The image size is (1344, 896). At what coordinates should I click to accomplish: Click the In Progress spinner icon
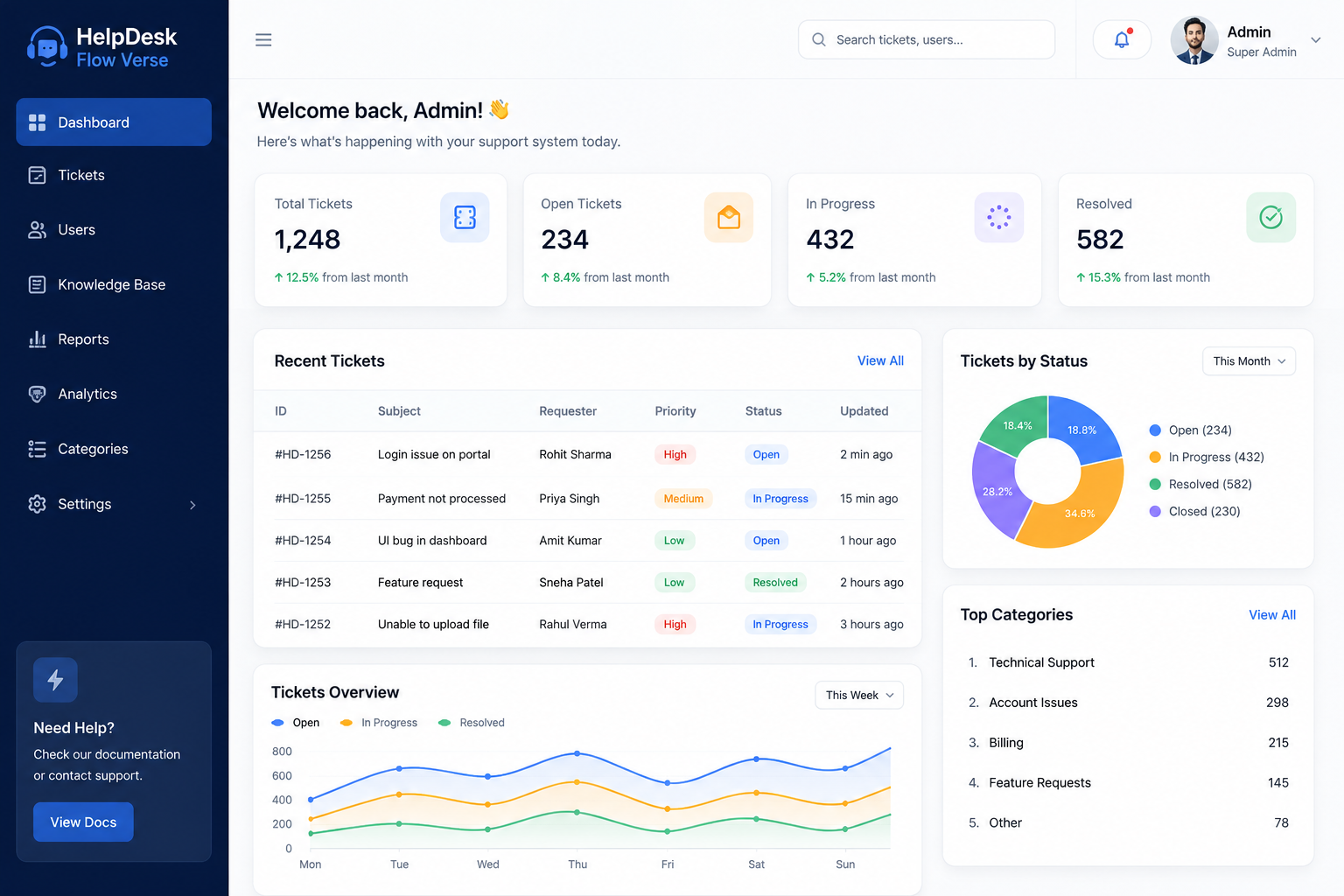tap(998, 217)
